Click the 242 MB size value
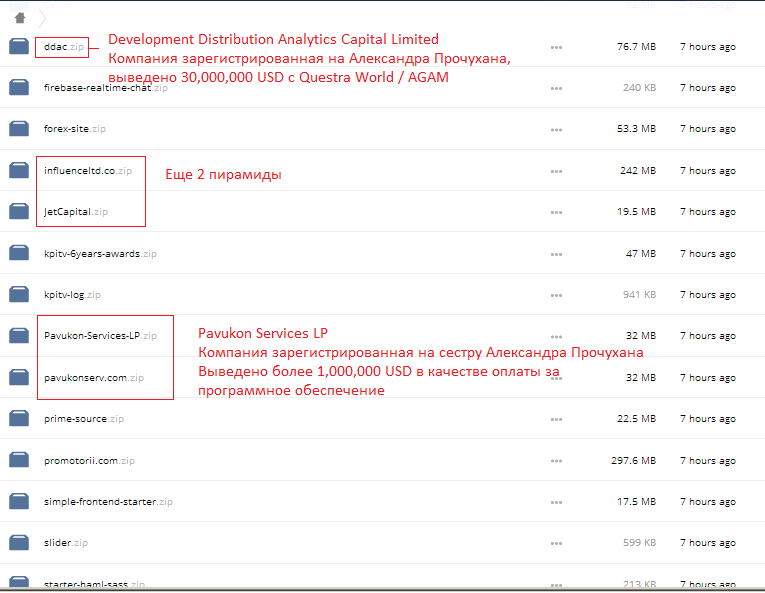 click(x=638, y=171)
